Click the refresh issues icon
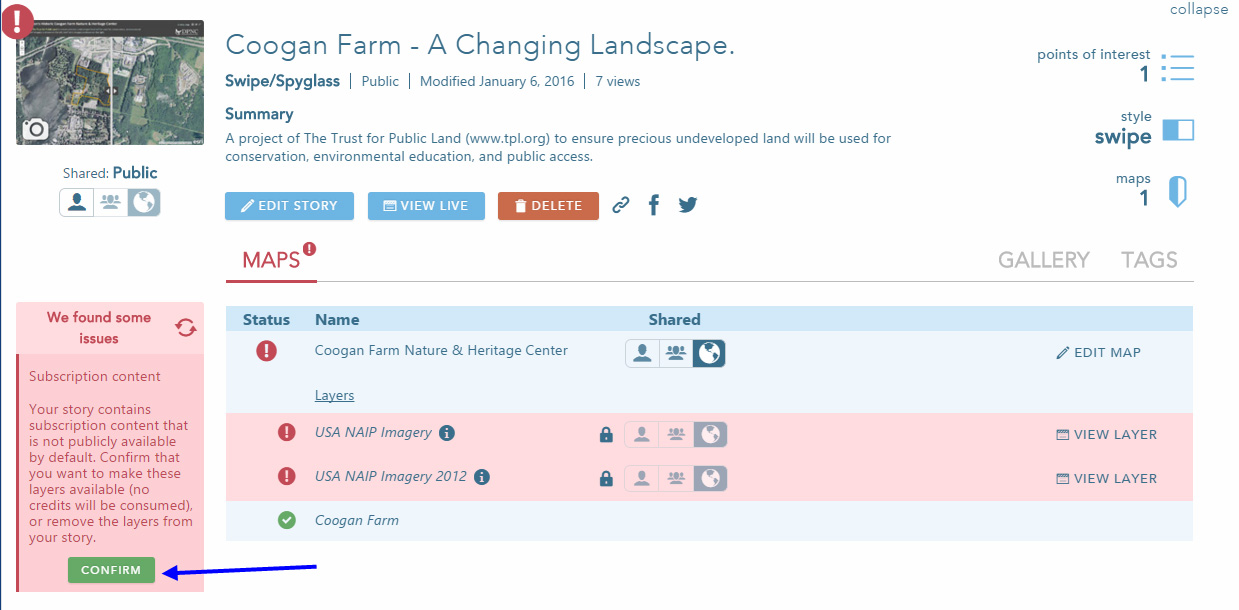1239x610 pixels. click(185, 327)
